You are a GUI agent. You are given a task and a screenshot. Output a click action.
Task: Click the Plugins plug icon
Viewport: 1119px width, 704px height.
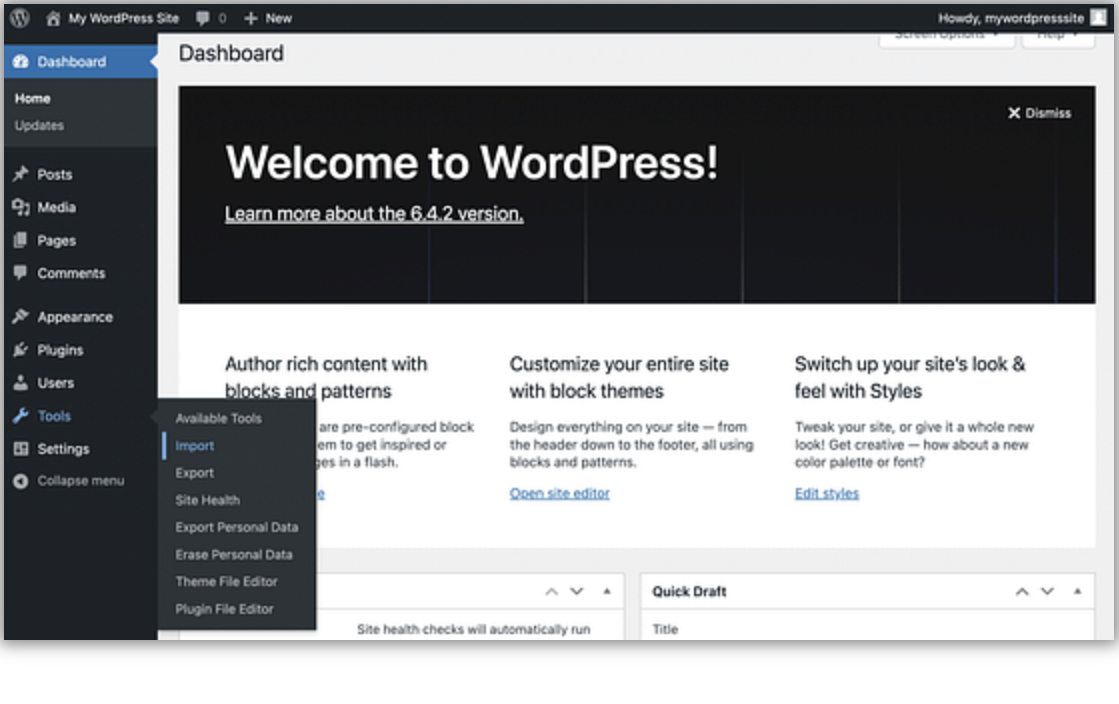(x=21, y=350)
